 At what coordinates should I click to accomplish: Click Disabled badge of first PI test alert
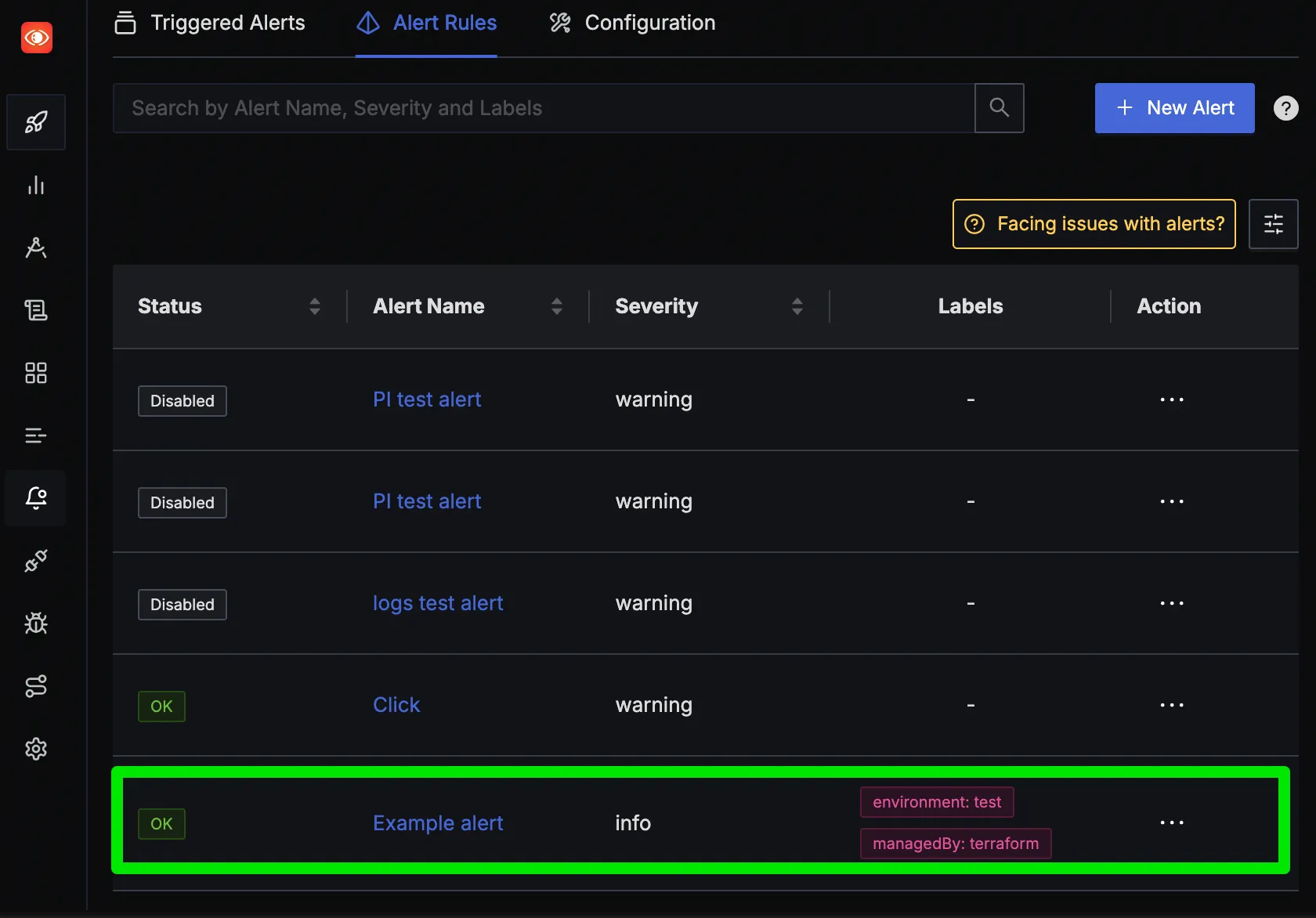(183, 401)
